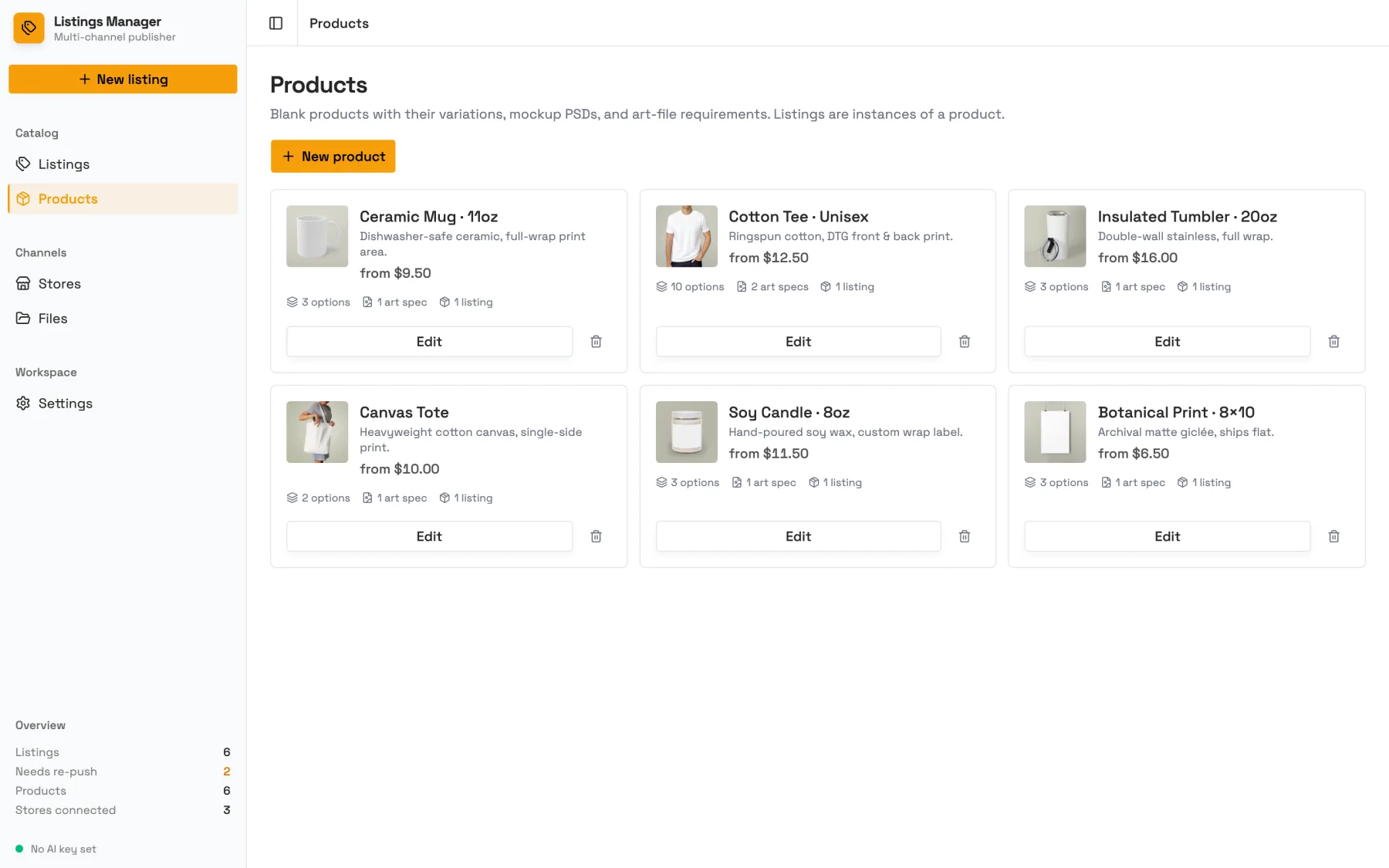Click "1 art spec" on Botanical Print
Screen dimensions: 1389x868
[1140, 482]
